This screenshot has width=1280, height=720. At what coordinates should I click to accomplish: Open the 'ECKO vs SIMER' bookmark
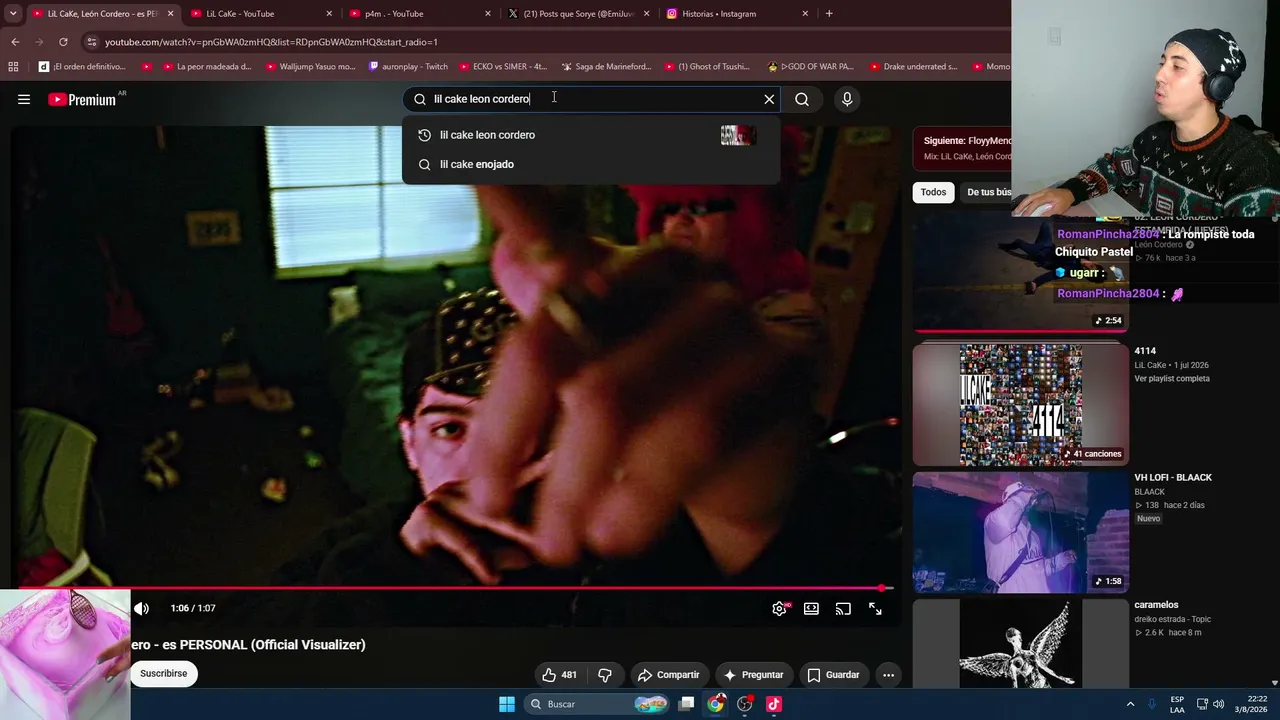point(503,67)
